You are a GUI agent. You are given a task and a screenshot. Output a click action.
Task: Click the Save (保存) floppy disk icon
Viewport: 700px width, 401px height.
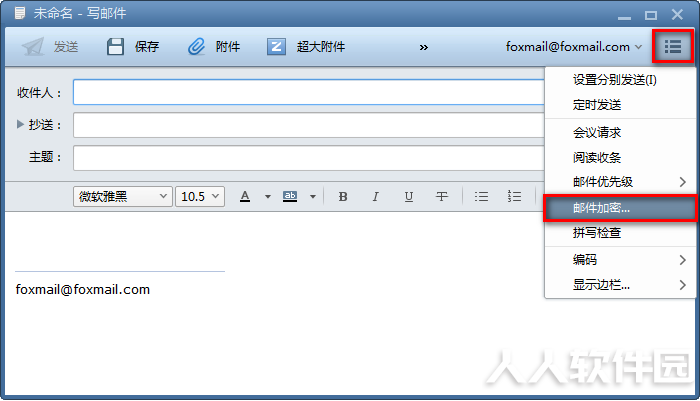click(x=115, y=46)
